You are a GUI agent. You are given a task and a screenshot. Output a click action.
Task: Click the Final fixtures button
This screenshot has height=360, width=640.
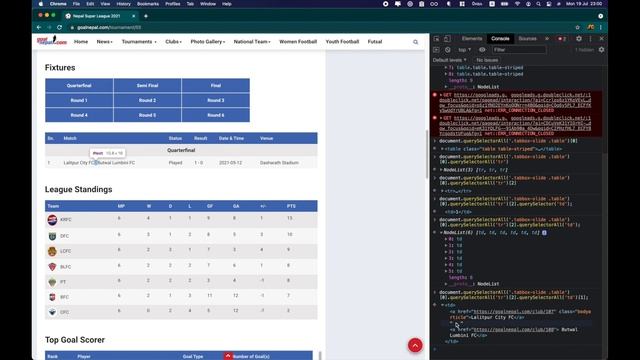216,86
